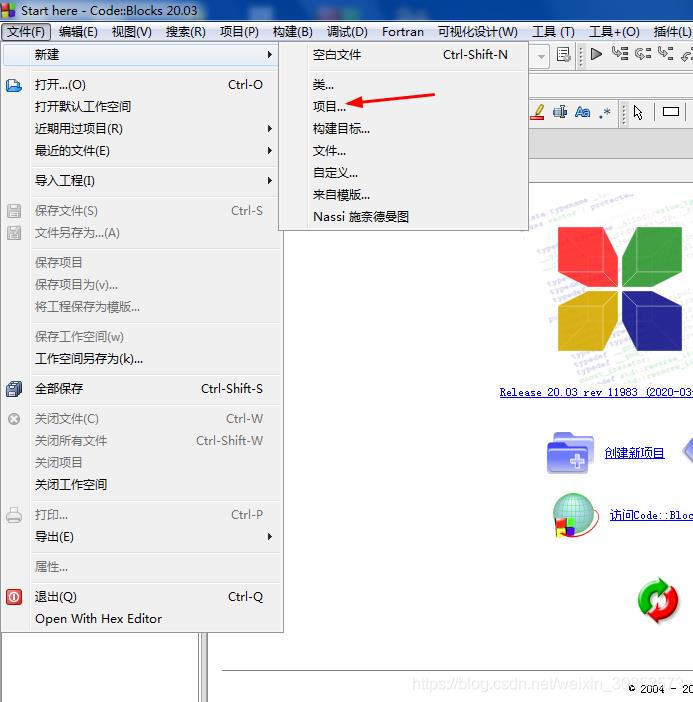This screenshot has height=702, width=693.
Task: Click the open-folder icon beside 打开...(O)
Action: (x=14, y=85)
